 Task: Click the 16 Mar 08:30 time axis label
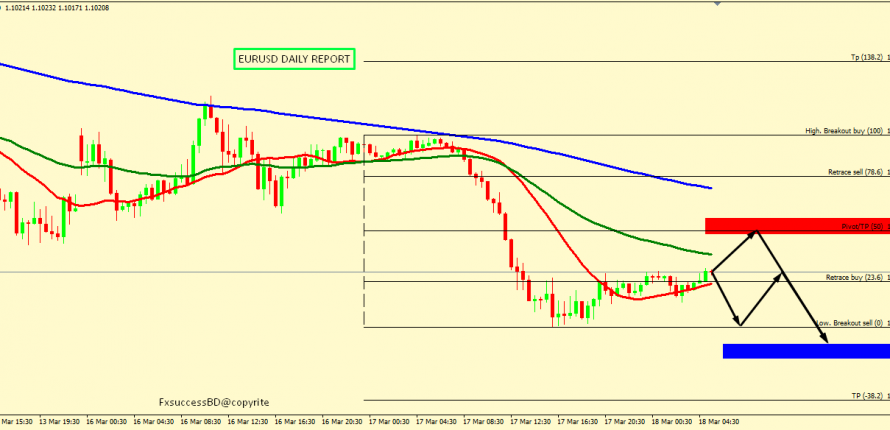click(200, 422)
